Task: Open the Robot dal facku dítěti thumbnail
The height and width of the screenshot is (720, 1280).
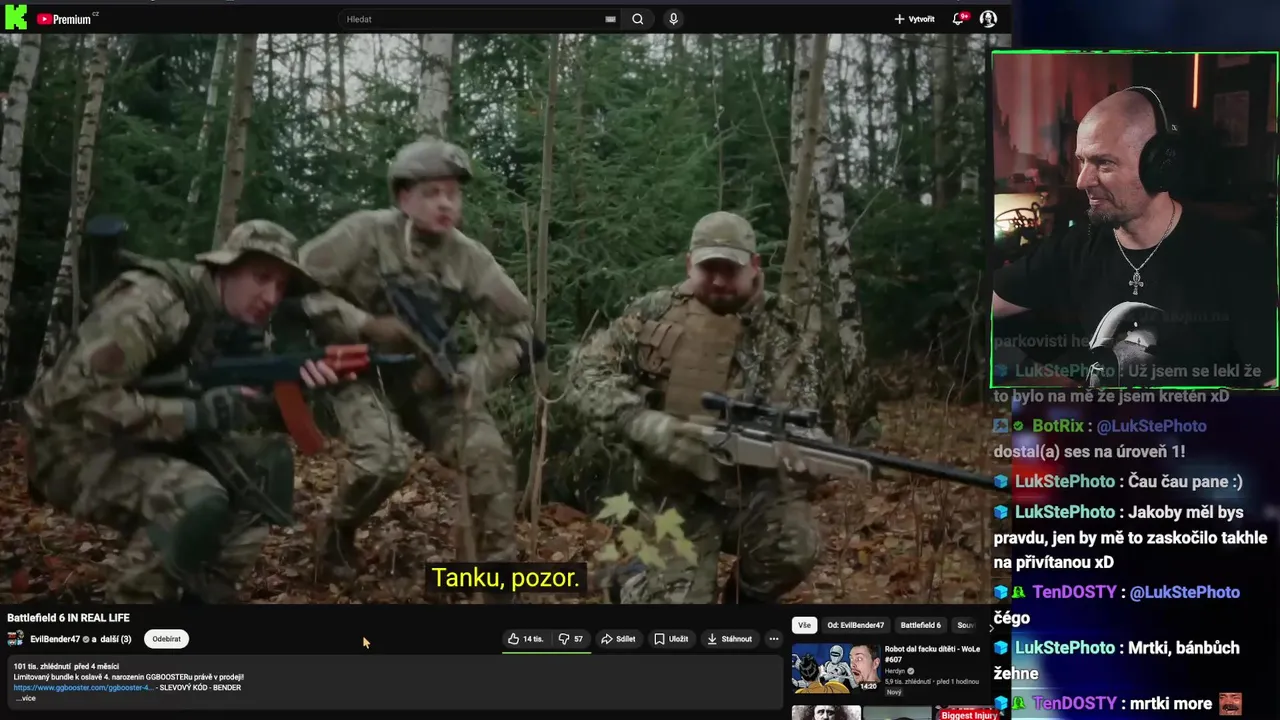Action: tap(835, 669)
